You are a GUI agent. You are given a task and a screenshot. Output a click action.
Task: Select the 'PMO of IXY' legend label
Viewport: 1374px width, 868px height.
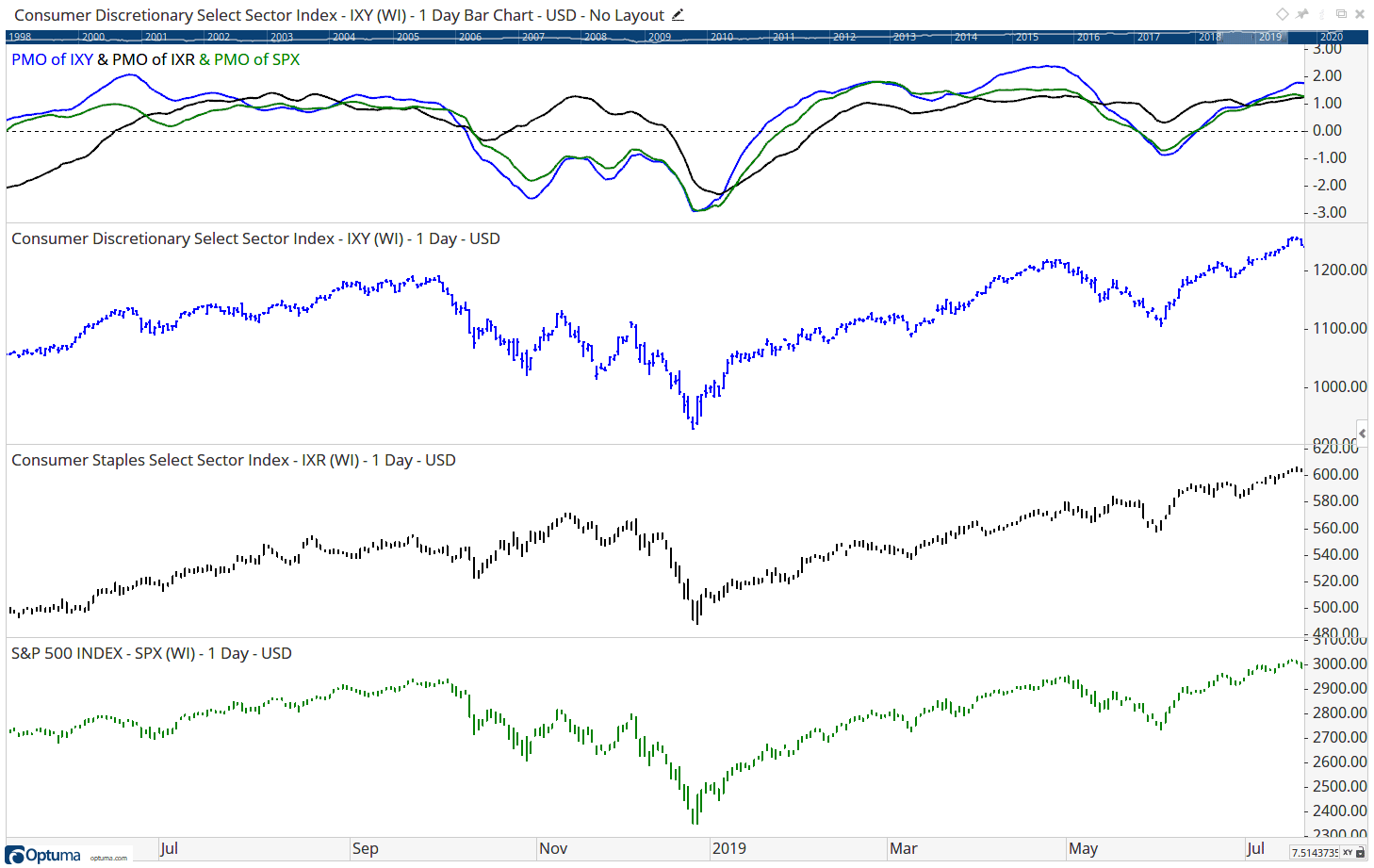(52, 59)
